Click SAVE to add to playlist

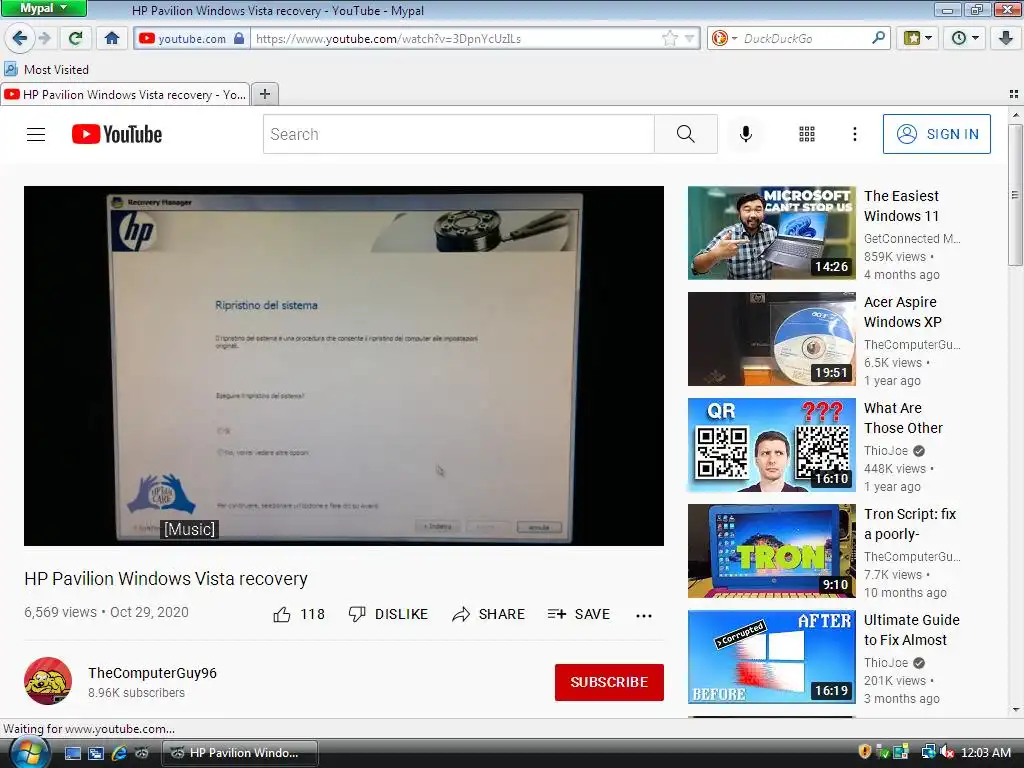[x=579, y=614]
